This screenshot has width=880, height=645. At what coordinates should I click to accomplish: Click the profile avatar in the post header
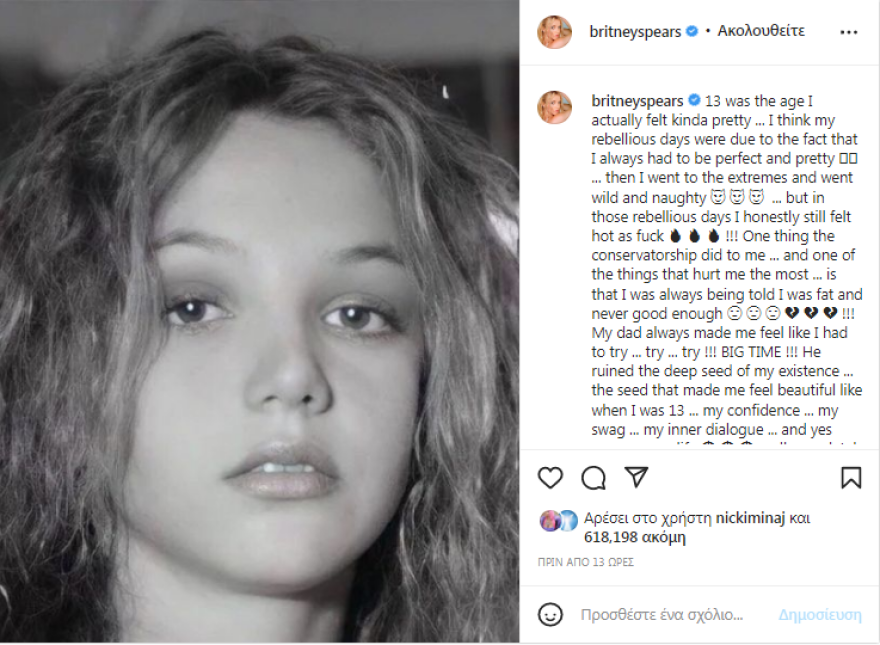[x=554, y=32]
